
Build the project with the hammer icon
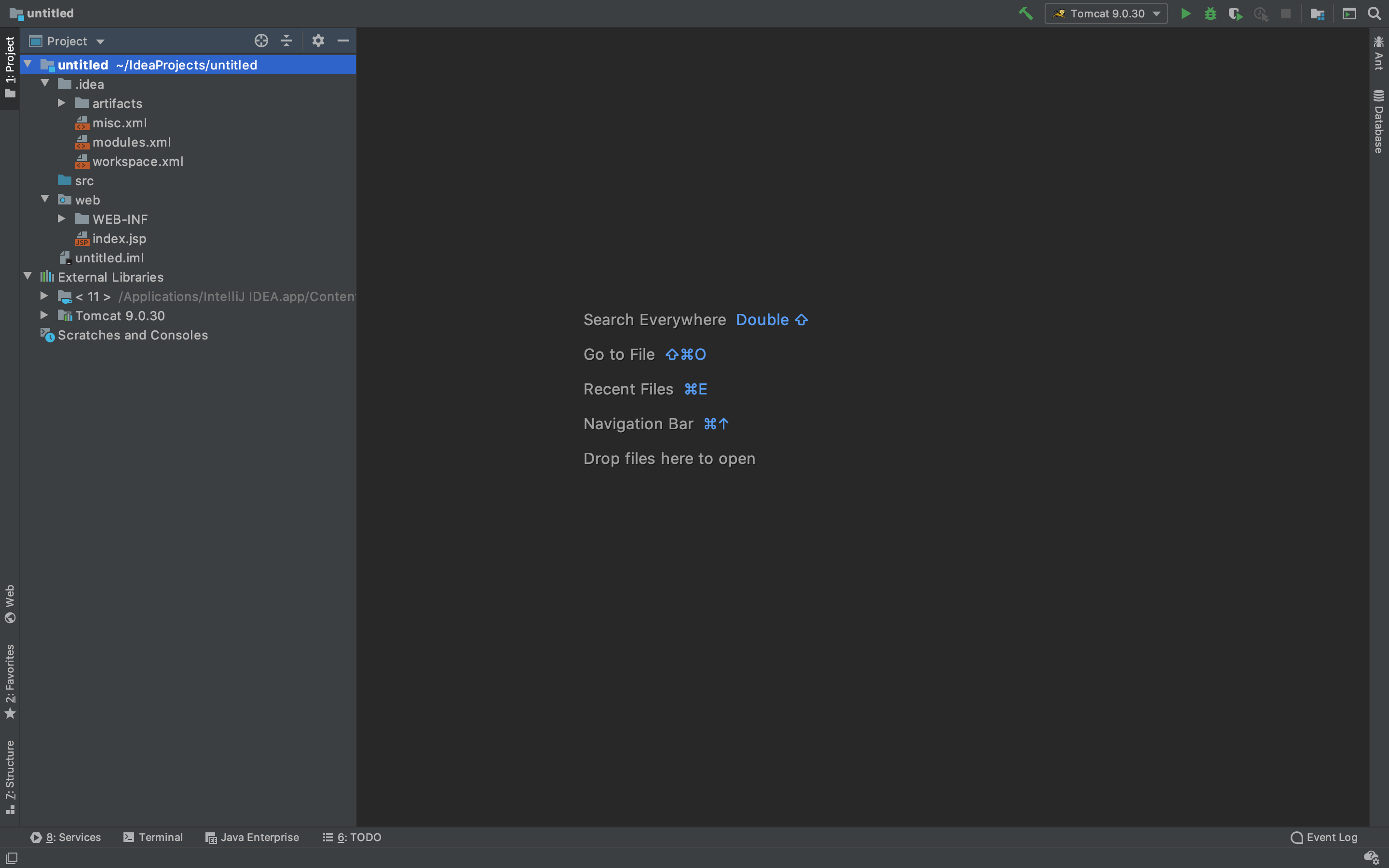(x=1026, y=14)
